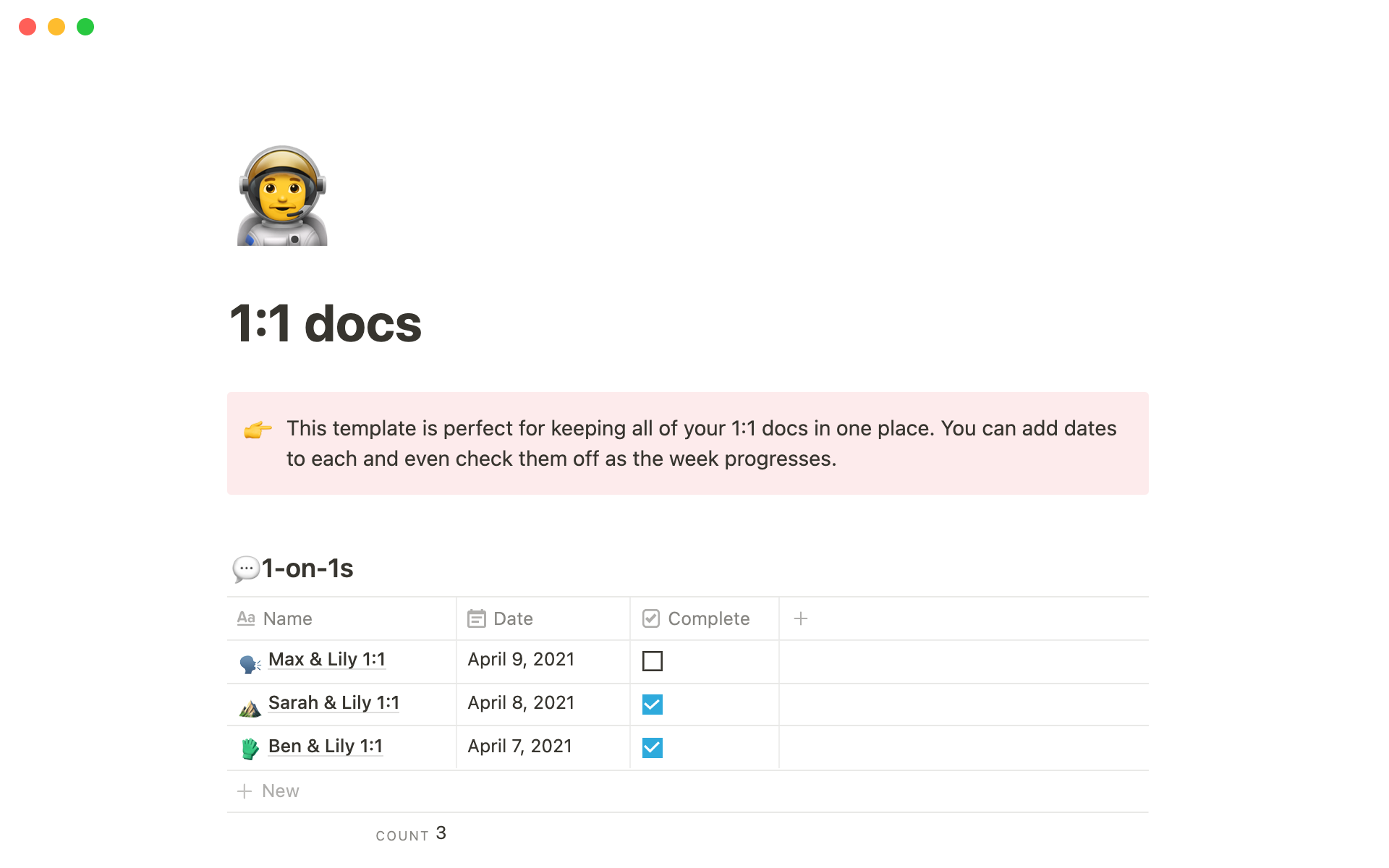Click the 1:1 docs page title
Image resolution: width=1389 pixels, height=868 pixels.
(x=326, y=323)
